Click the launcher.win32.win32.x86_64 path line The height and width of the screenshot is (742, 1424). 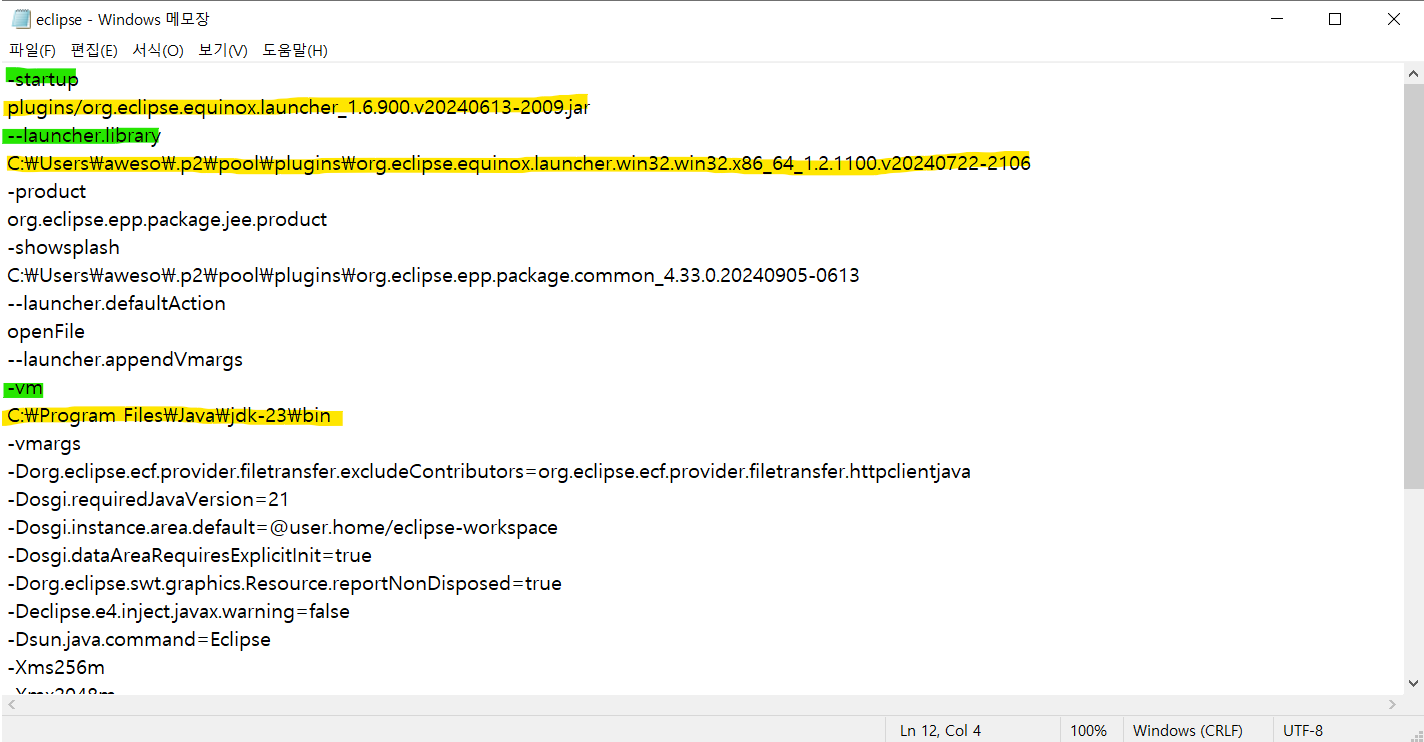point(518,163)
